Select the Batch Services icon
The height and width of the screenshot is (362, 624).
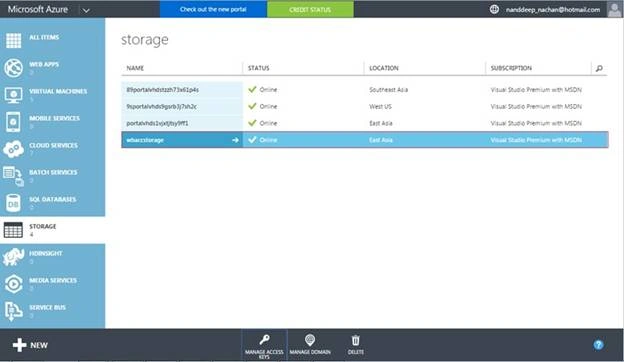(14, 176)
